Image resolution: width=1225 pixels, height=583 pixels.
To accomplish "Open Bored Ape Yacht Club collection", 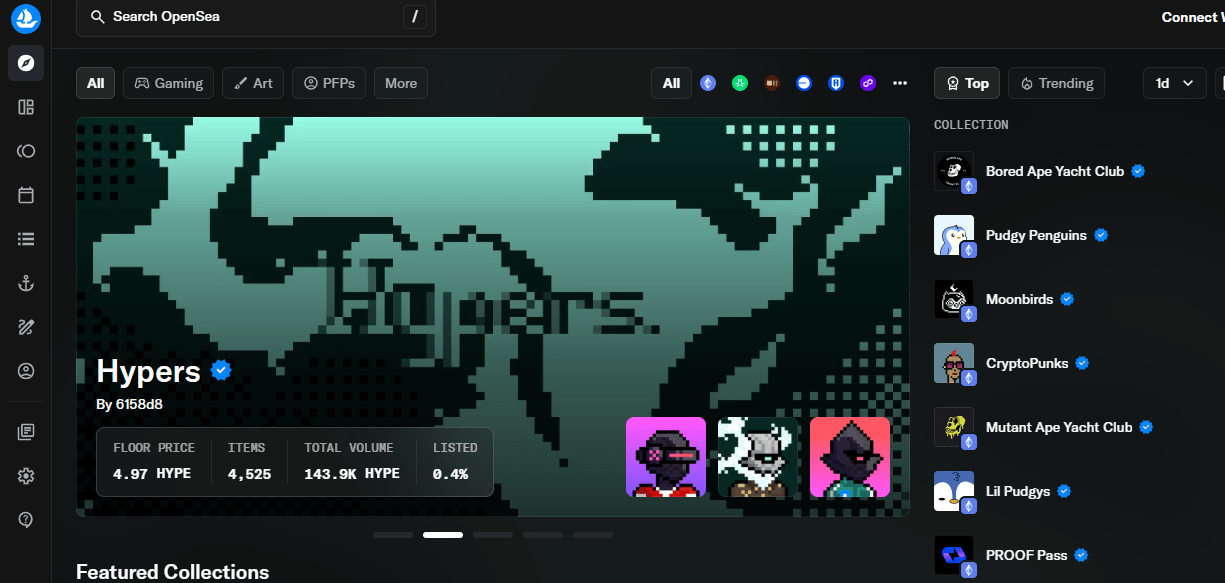I will (1054, 171).
